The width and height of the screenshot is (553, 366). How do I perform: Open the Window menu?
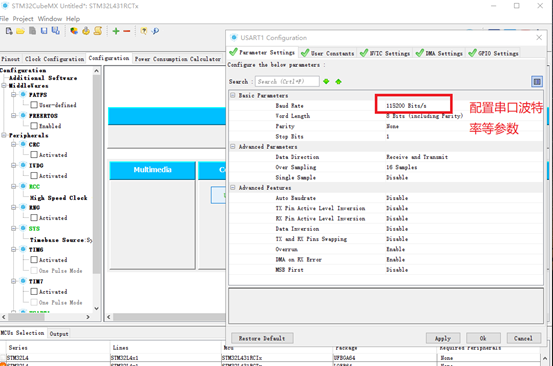coord(50,19)
